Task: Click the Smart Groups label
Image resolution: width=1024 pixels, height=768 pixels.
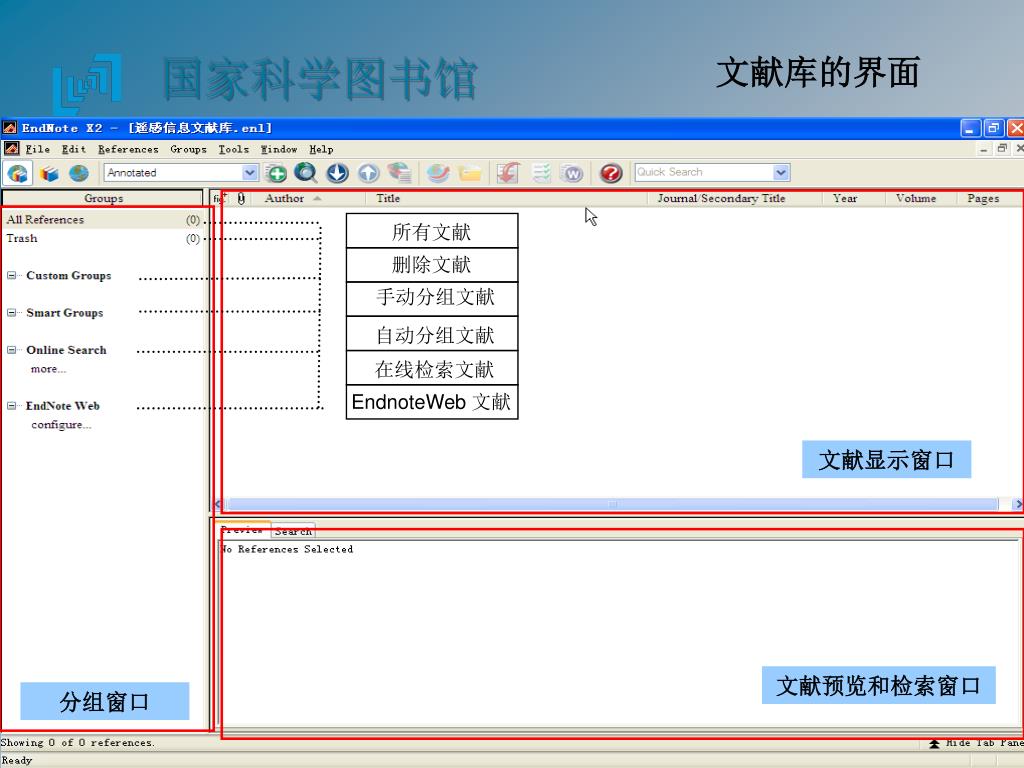Action: 65,313
